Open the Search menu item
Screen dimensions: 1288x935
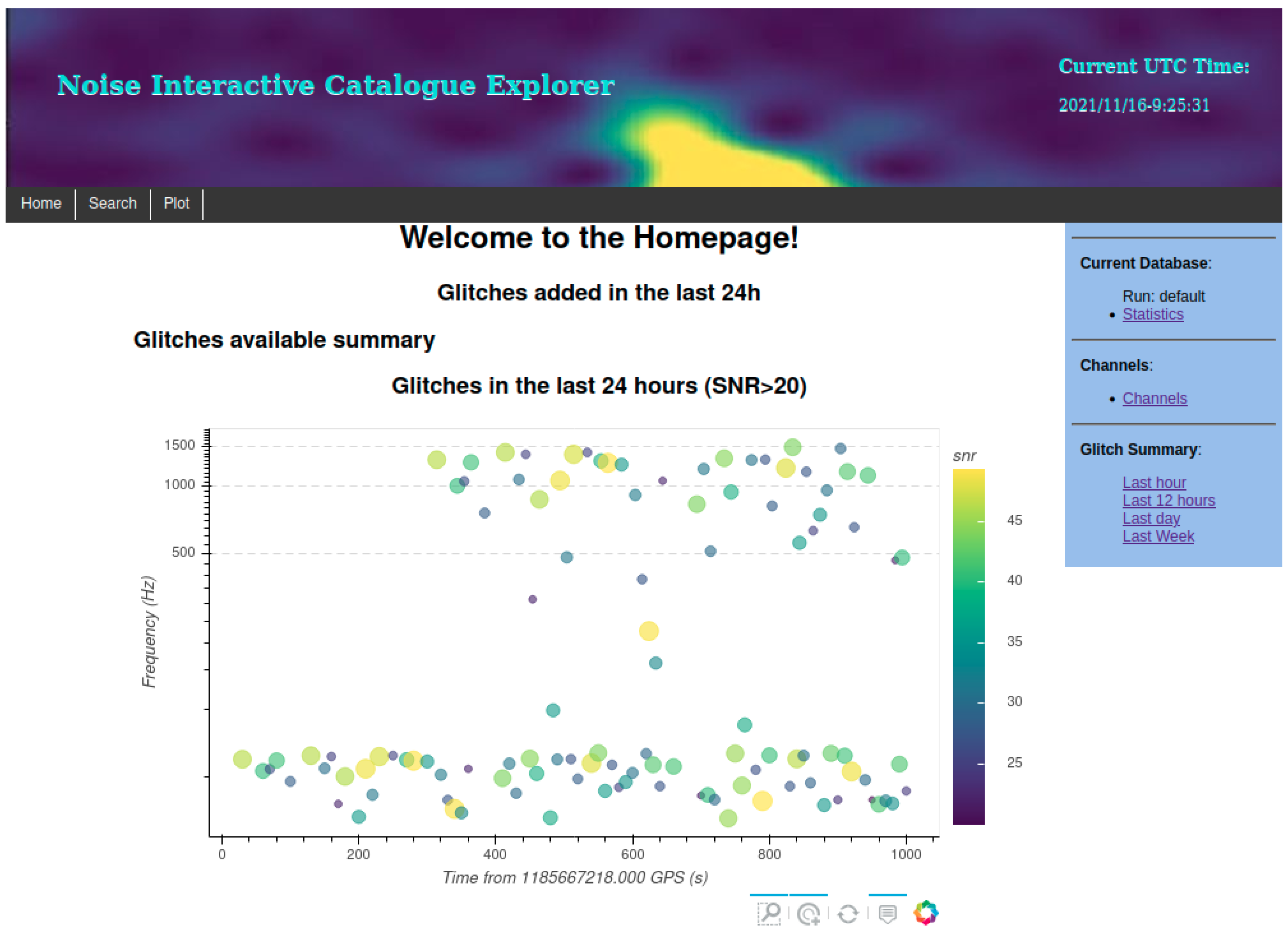112,203
